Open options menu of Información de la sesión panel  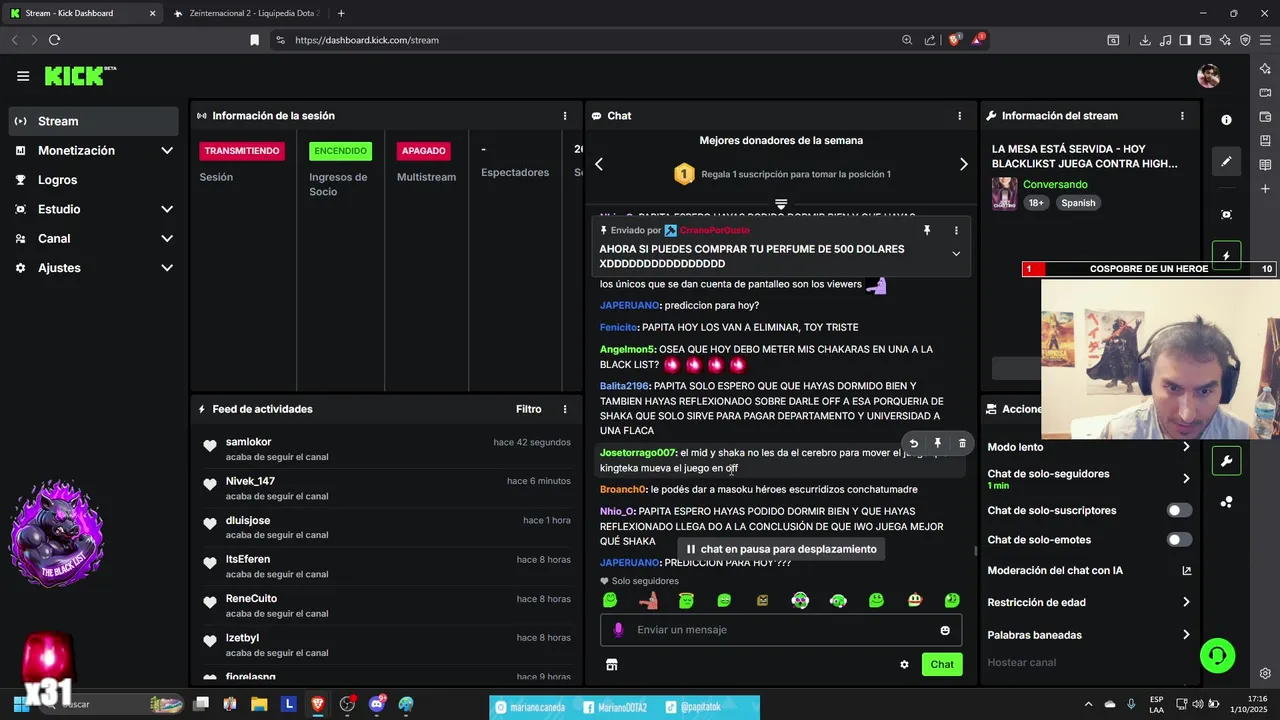coord(565,116)
